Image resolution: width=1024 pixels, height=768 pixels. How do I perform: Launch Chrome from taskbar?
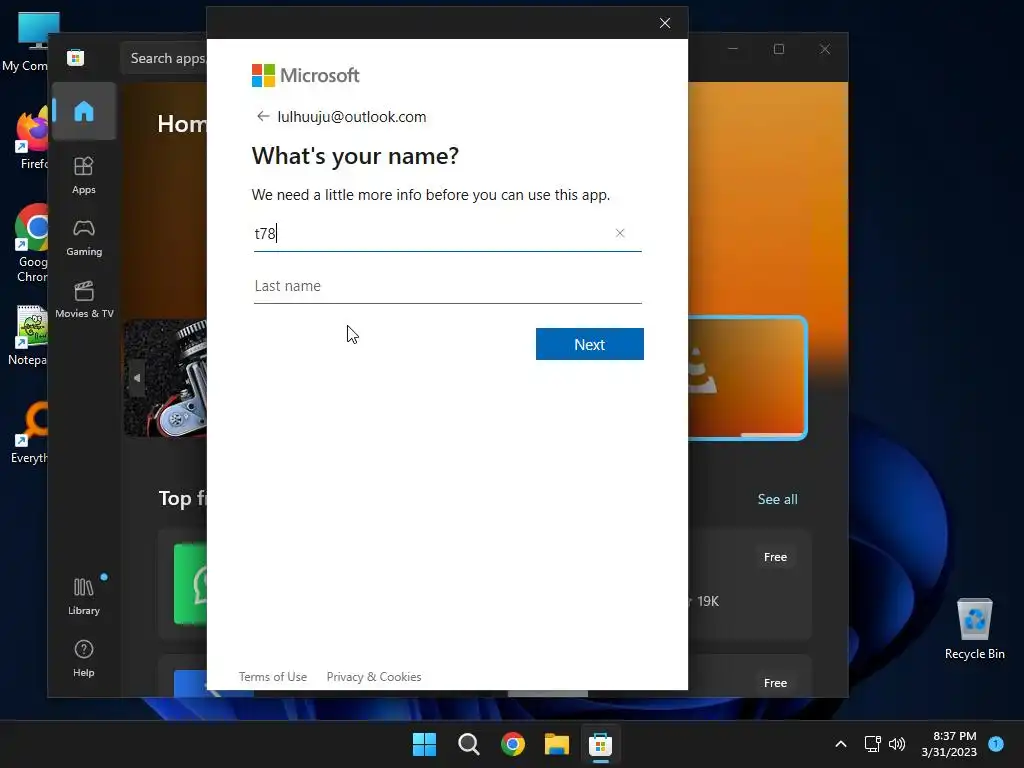[513, 744]
